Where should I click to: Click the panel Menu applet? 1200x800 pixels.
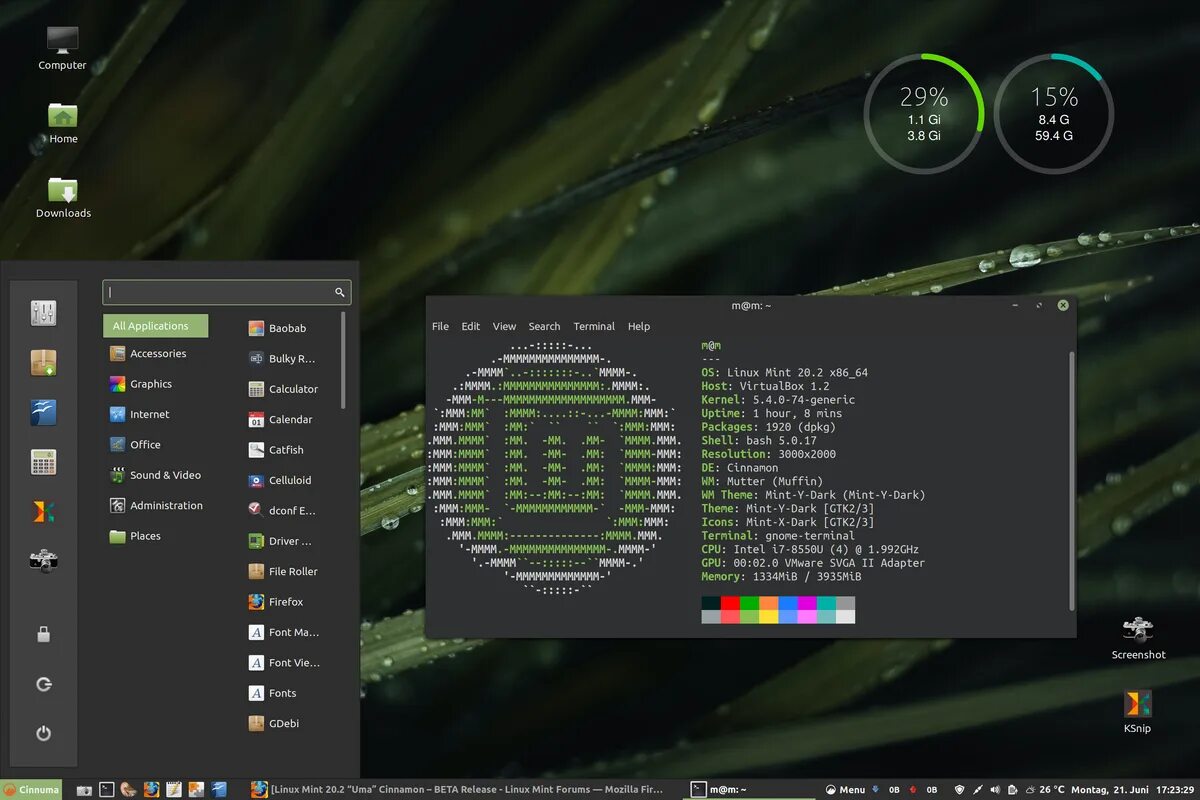click(846, 789)
